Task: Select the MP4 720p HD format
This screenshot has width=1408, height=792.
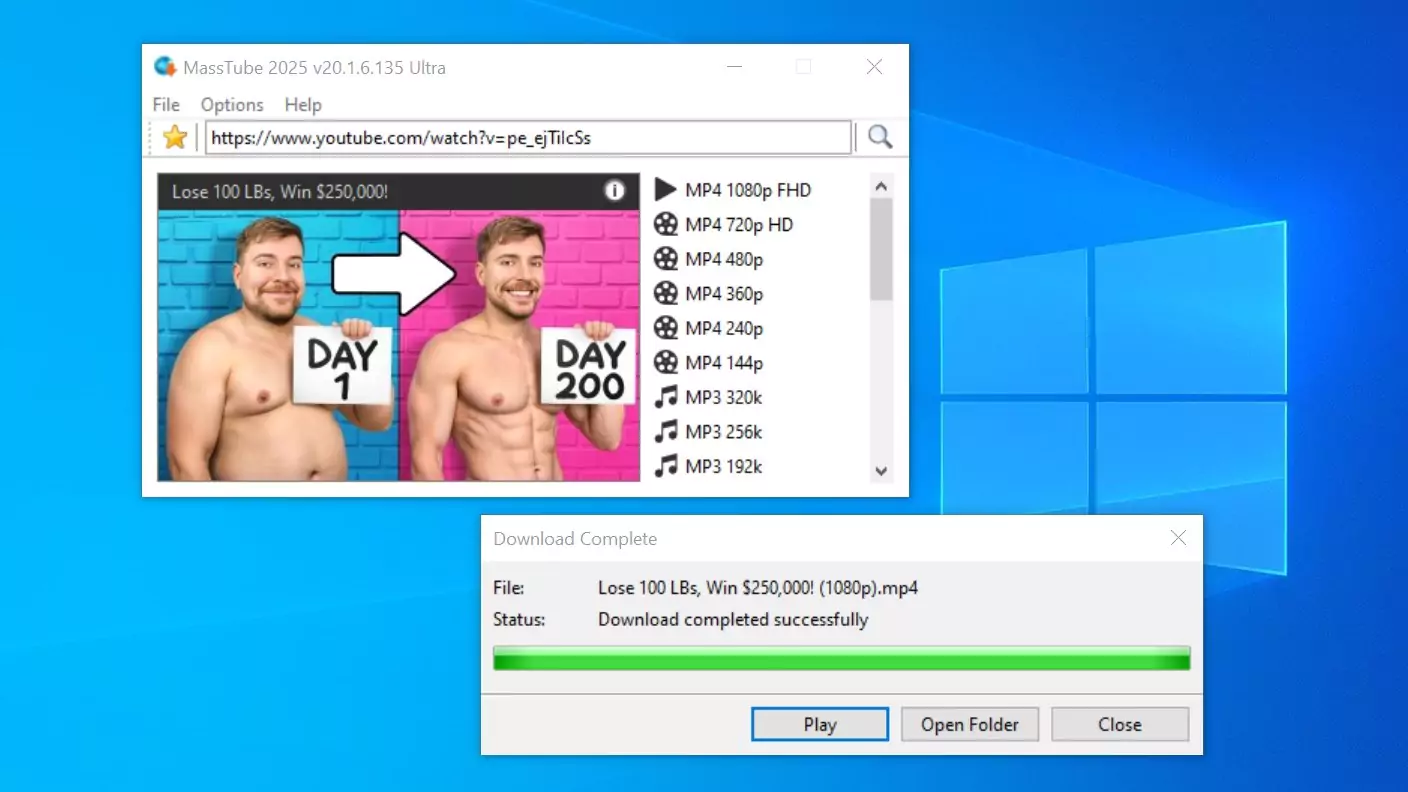Action: point(739,225)
